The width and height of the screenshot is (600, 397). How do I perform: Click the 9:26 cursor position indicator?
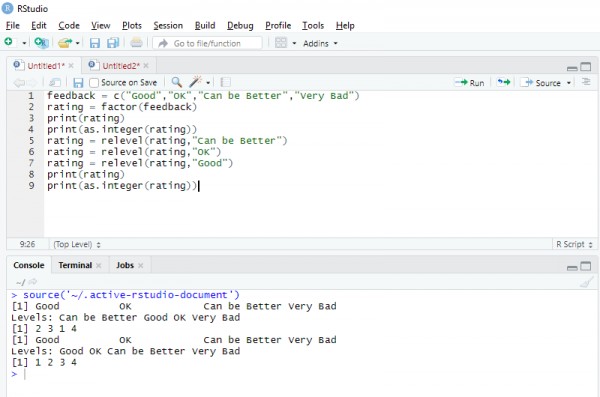[x=27, y=244]
